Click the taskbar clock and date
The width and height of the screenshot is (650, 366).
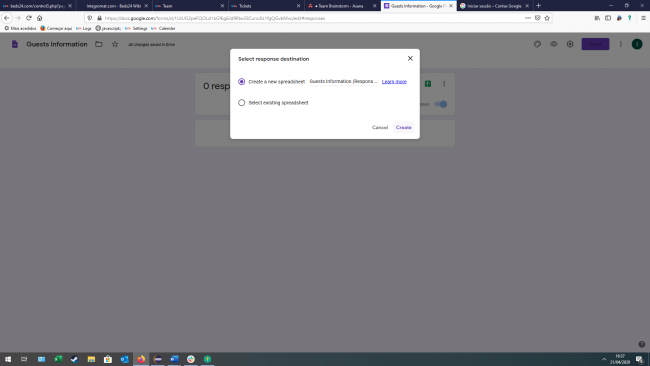(x=620, y=359)
